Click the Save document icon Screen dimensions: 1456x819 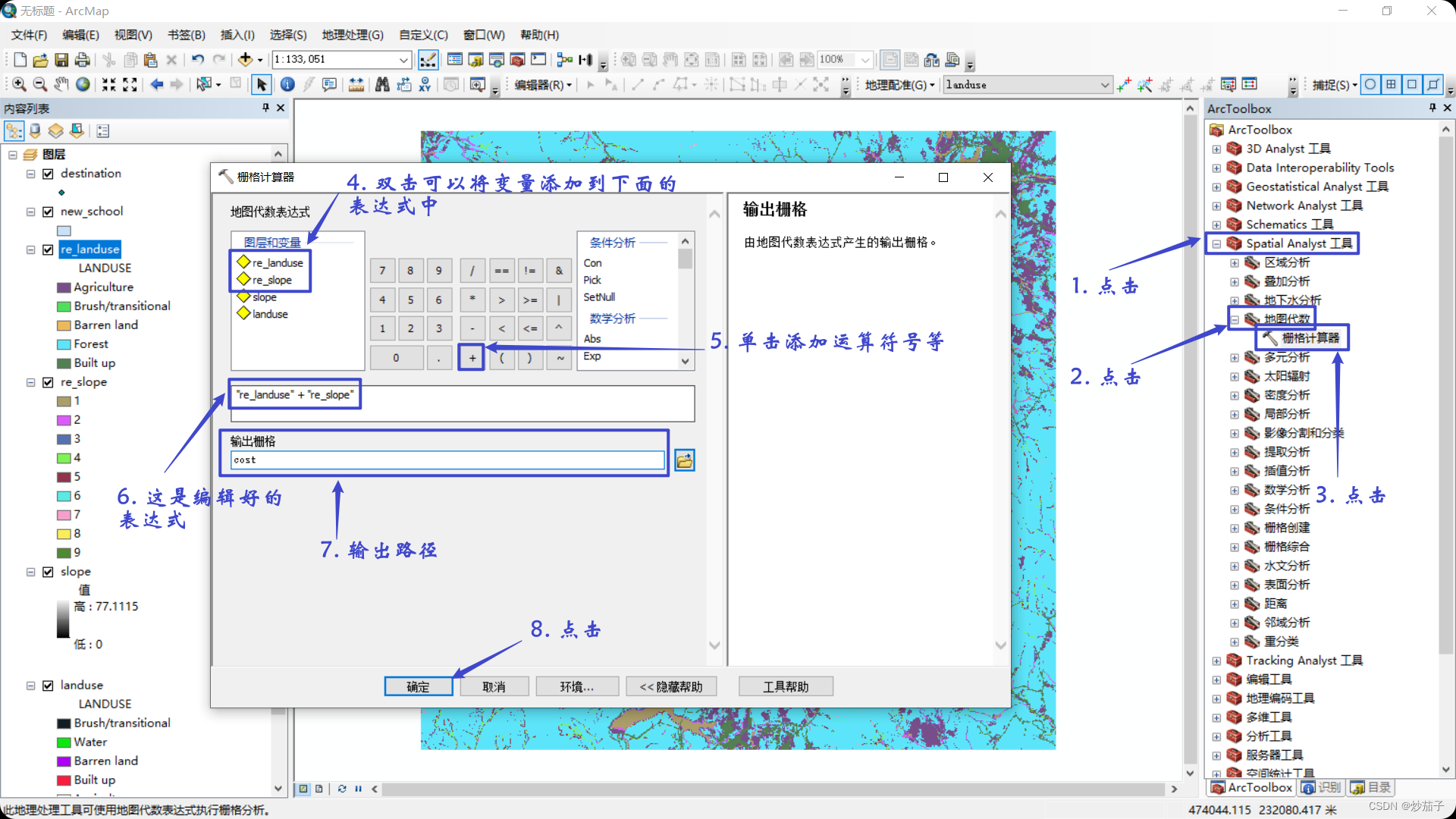61,60
